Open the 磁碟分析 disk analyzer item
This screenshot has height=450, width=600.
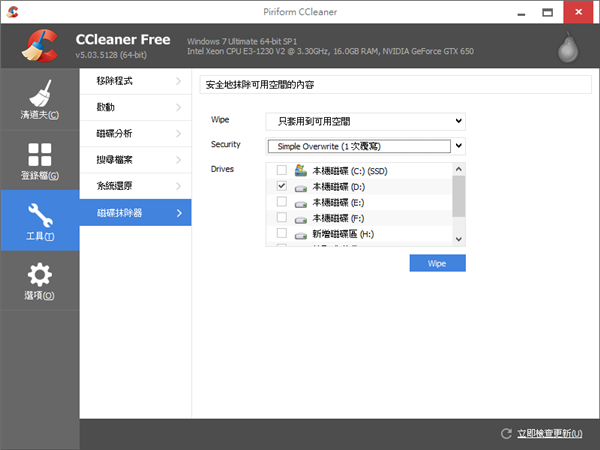(135, 134)
